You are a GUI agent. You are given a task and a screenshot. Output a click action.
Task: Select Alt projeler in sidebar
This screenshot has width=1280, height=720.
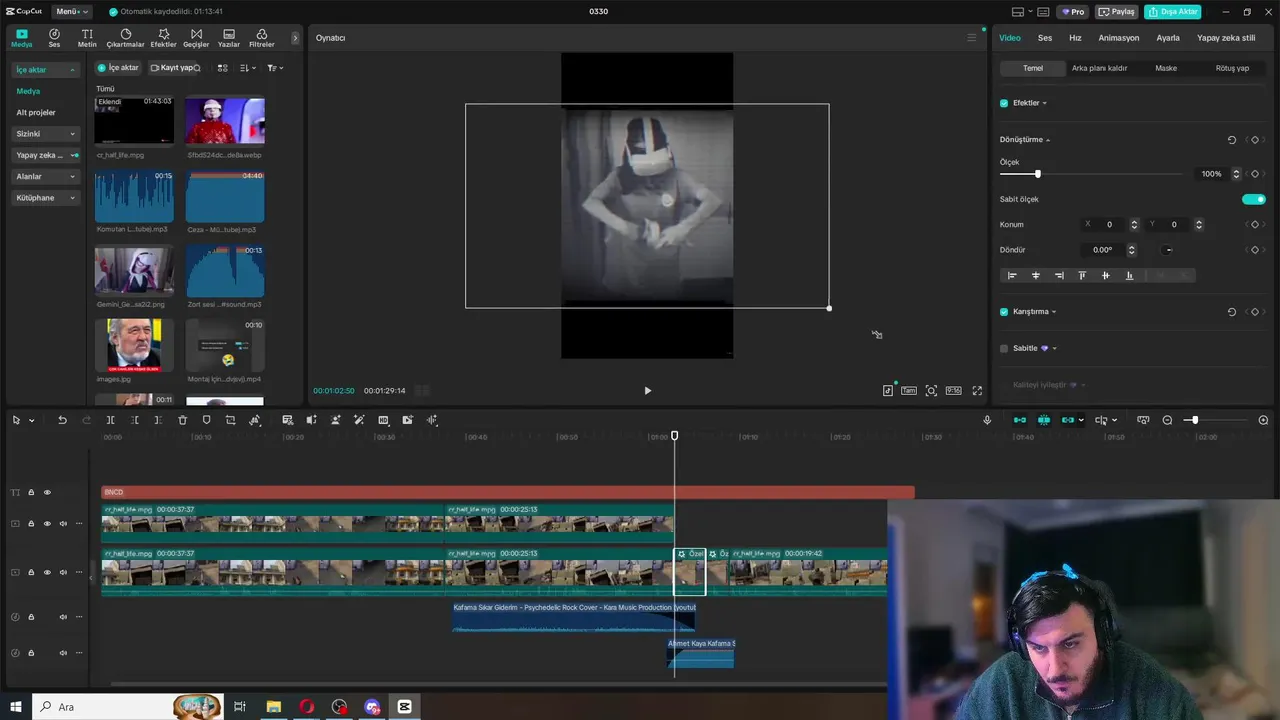(x=36, y=113)
